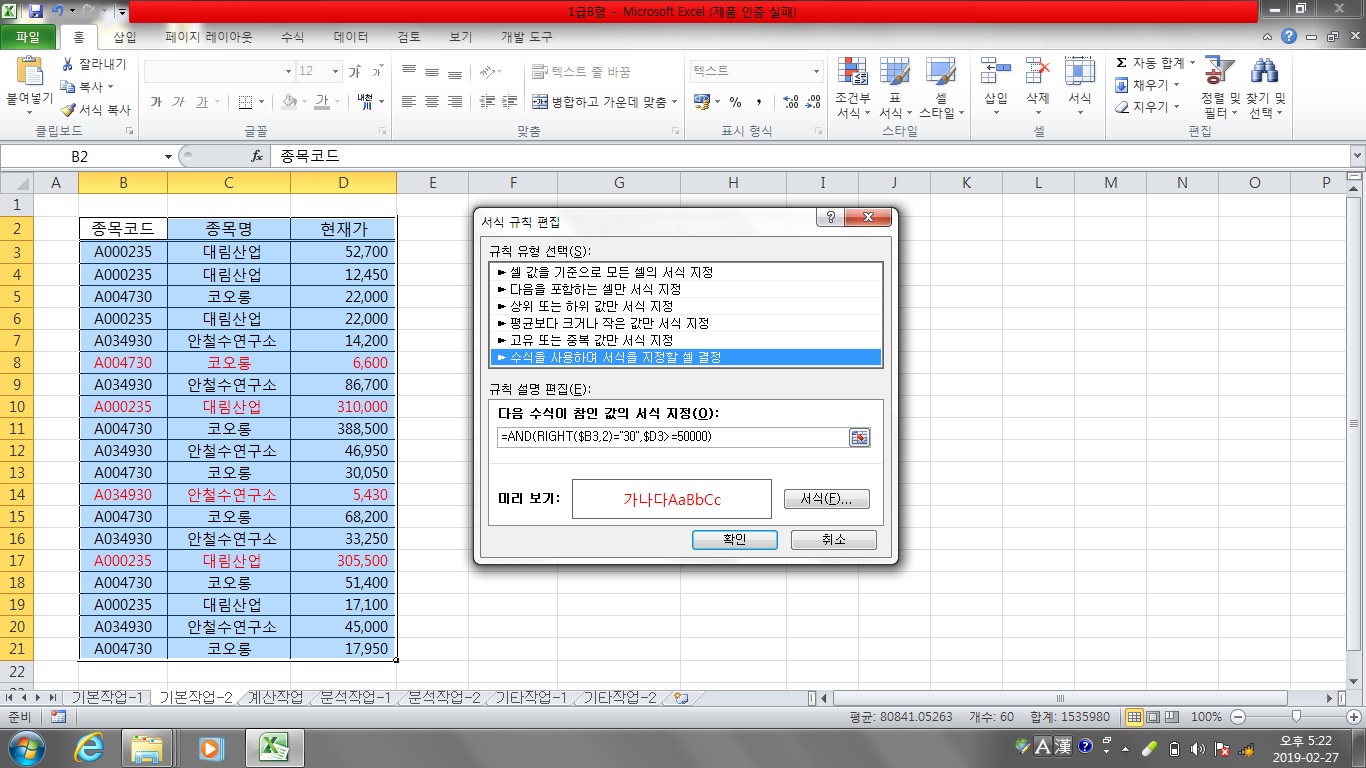Open the sort and filter (정렬 및 필터) icon
Image resolution: width=1366 pixels, height=768 pixels.
click(x=1219, y=74)
